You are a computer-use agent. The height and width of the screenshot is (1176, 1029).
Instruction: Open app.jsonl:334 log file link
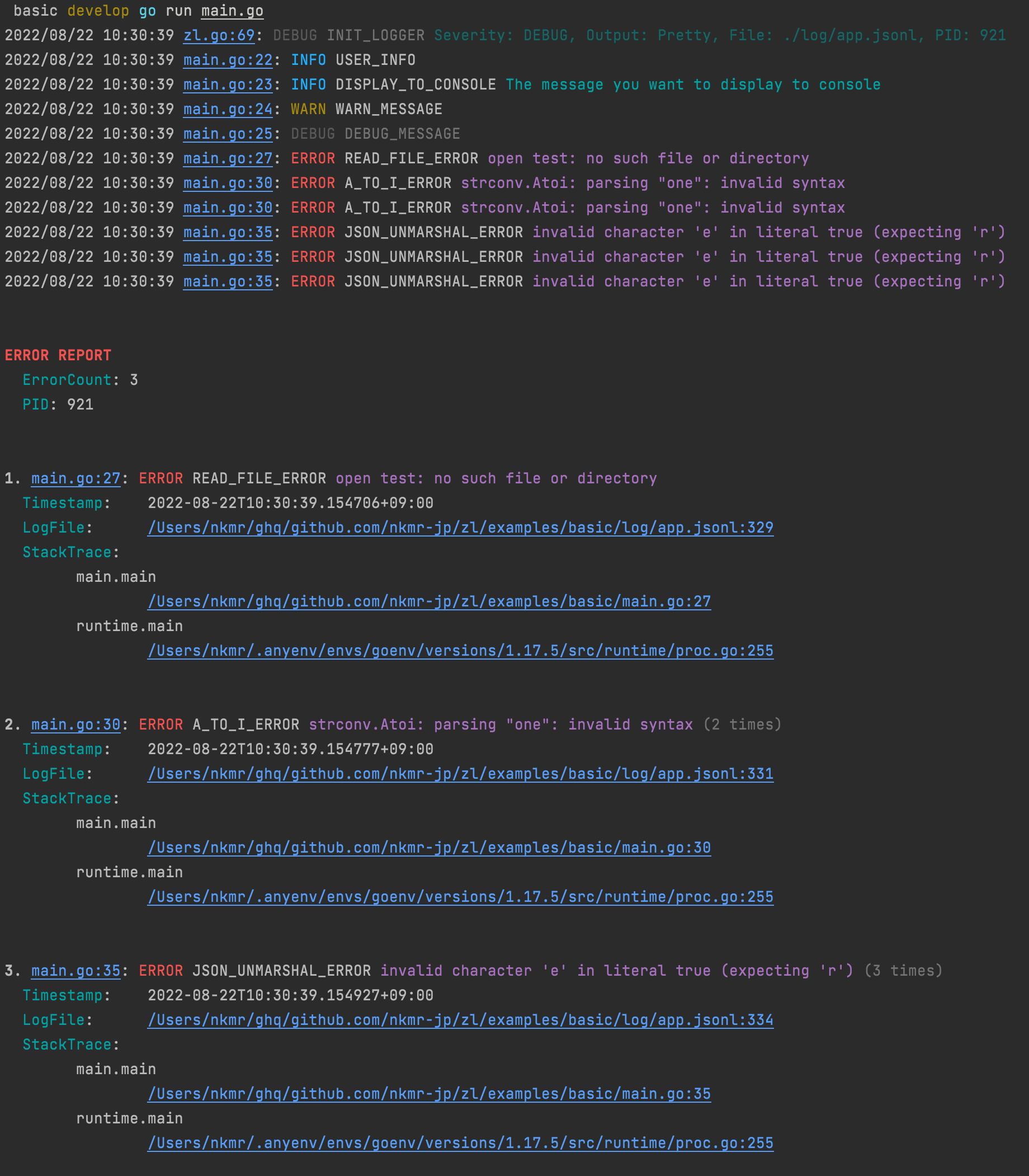coord(460,1020)
